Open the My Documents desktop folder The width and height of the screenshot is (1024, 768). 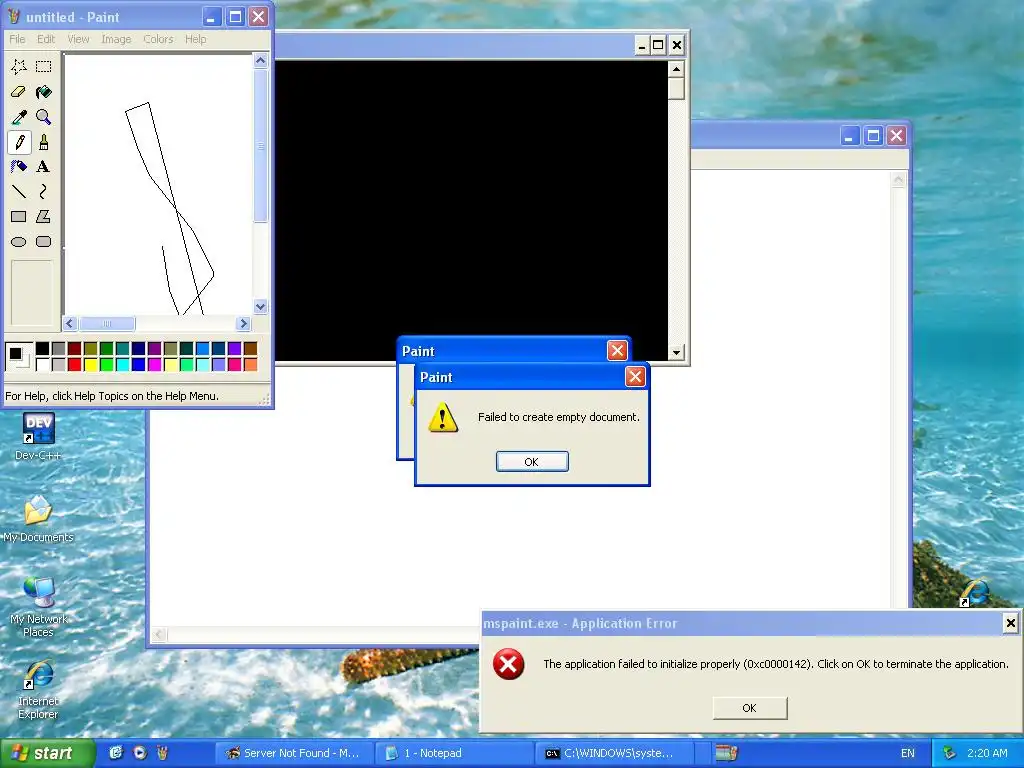38,519
